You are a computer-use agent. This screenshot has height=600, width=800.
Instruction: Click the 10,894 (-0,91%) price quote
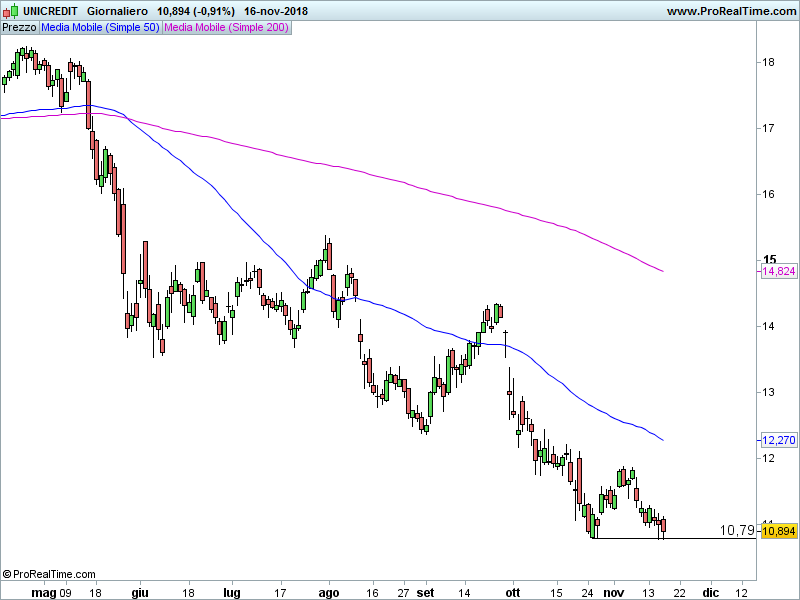[196, 11]
